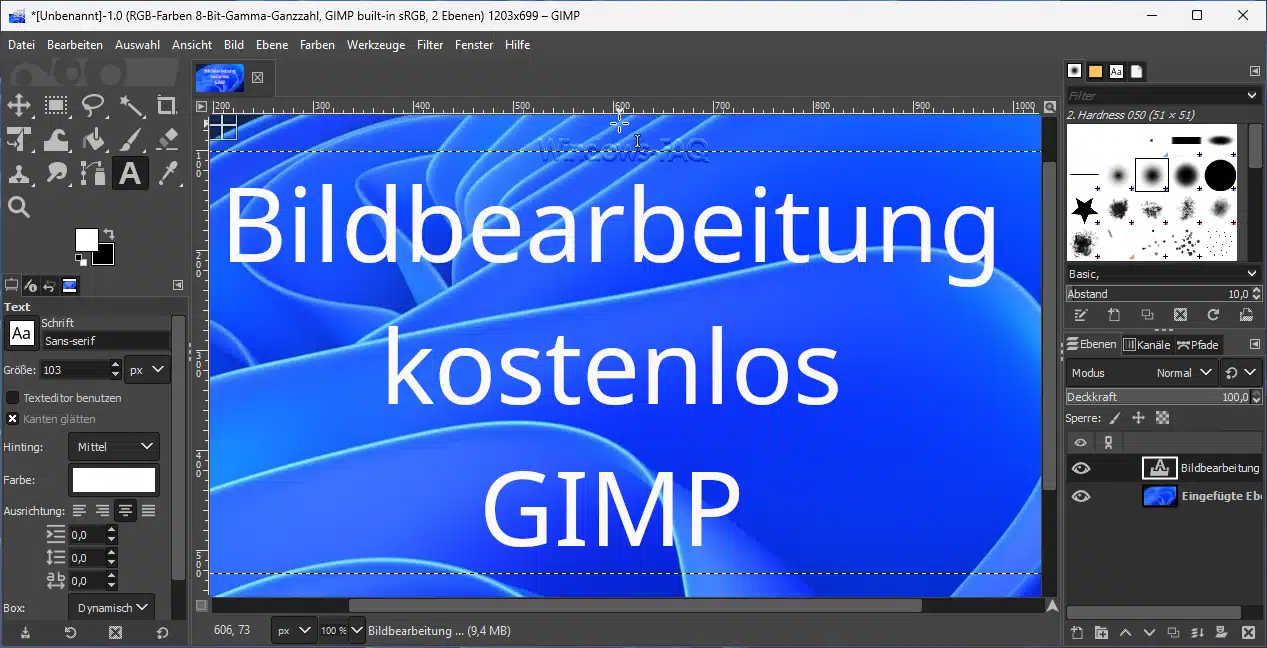Image resolution: width=1267 pixels, height=648 pixels.
Task: Uncheck Kanten glätten option
Action: click(13, 419)
